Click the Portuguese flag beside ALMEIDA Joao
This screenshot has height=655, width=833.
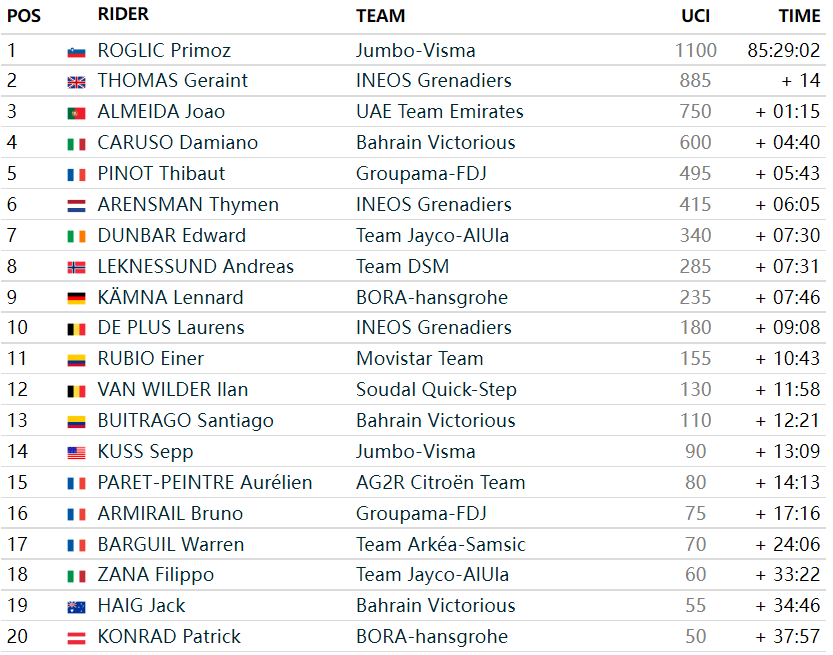click(76, 113)
